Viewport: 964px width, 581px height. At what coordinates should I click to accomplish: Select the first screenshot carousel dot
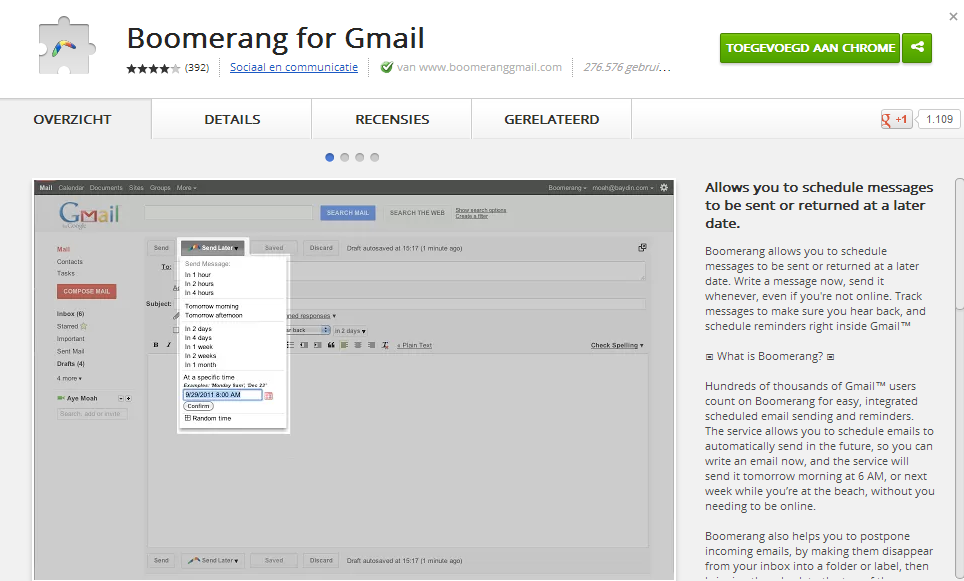click(330, 157)
